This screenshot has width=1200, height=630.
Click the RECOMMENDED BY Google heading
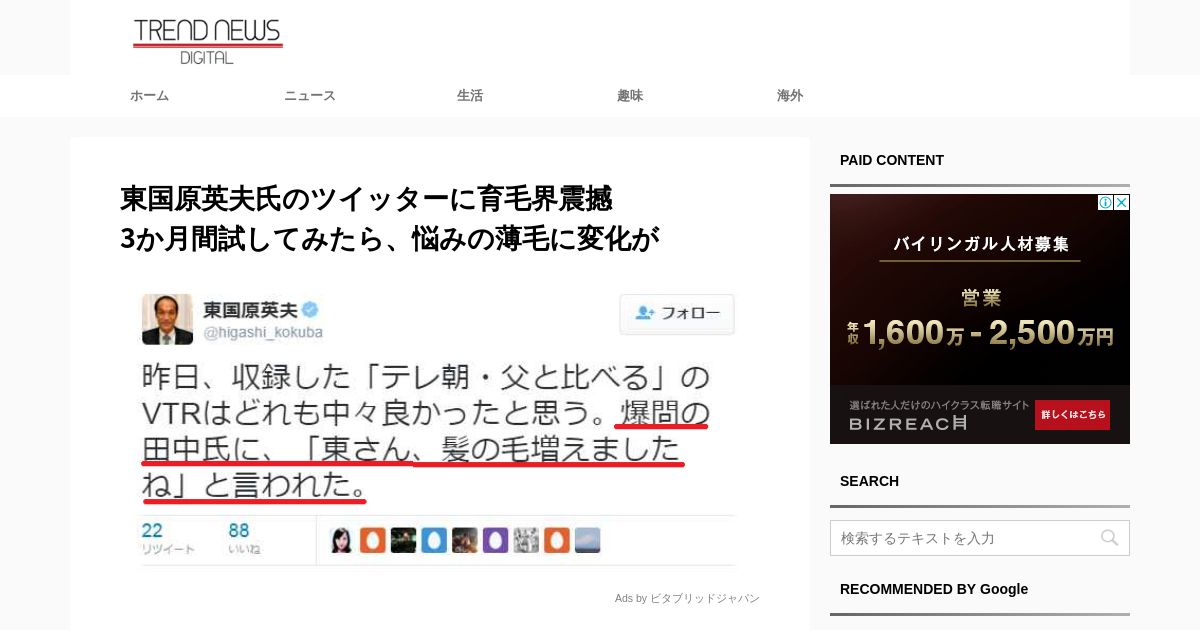click(934, 589)
